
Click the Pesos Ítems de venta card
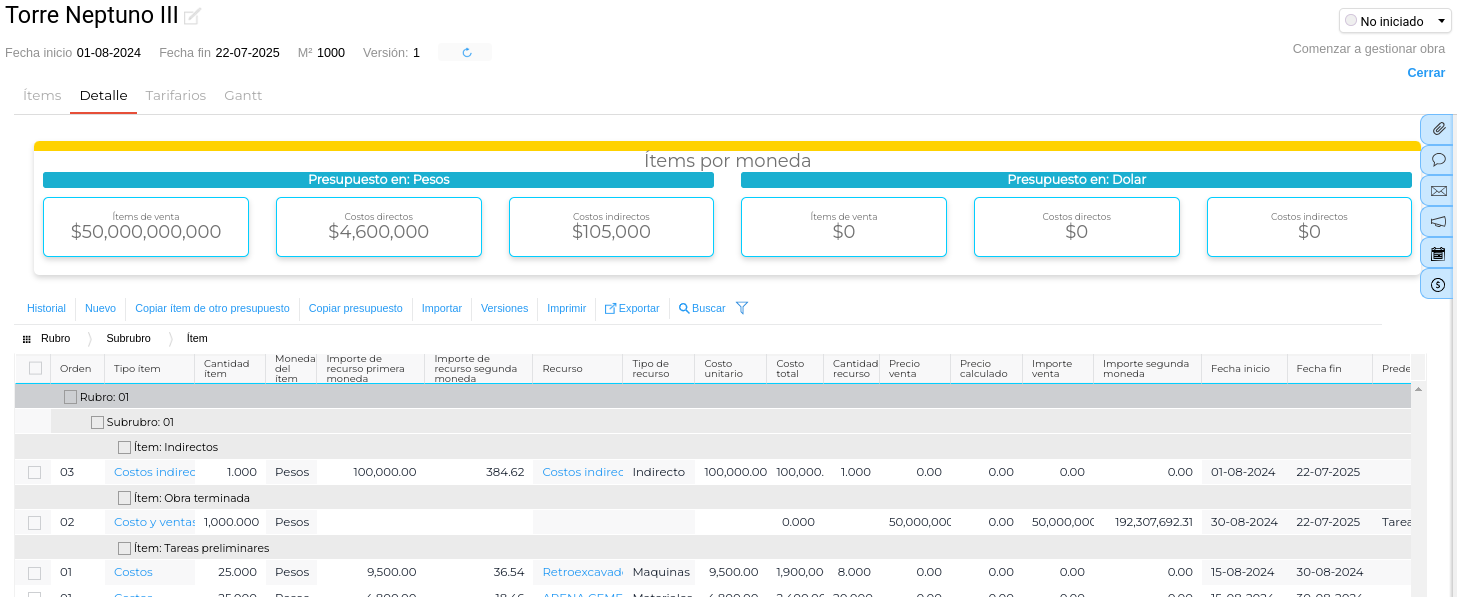click(146, 227)
